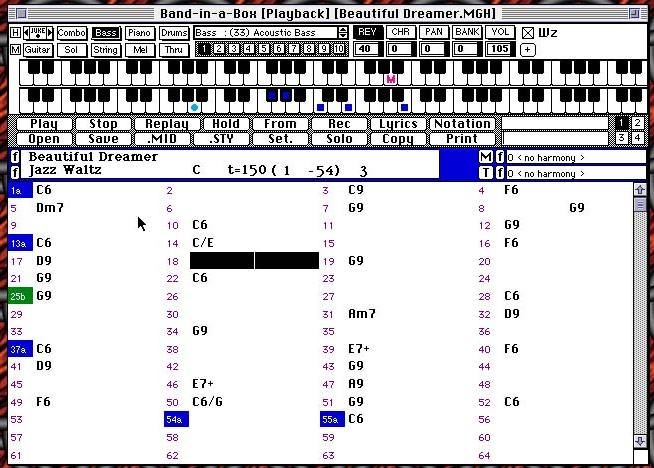Viewport: 654px width, 468px height.
Task: Click the BANK label button
Action: 467,32
